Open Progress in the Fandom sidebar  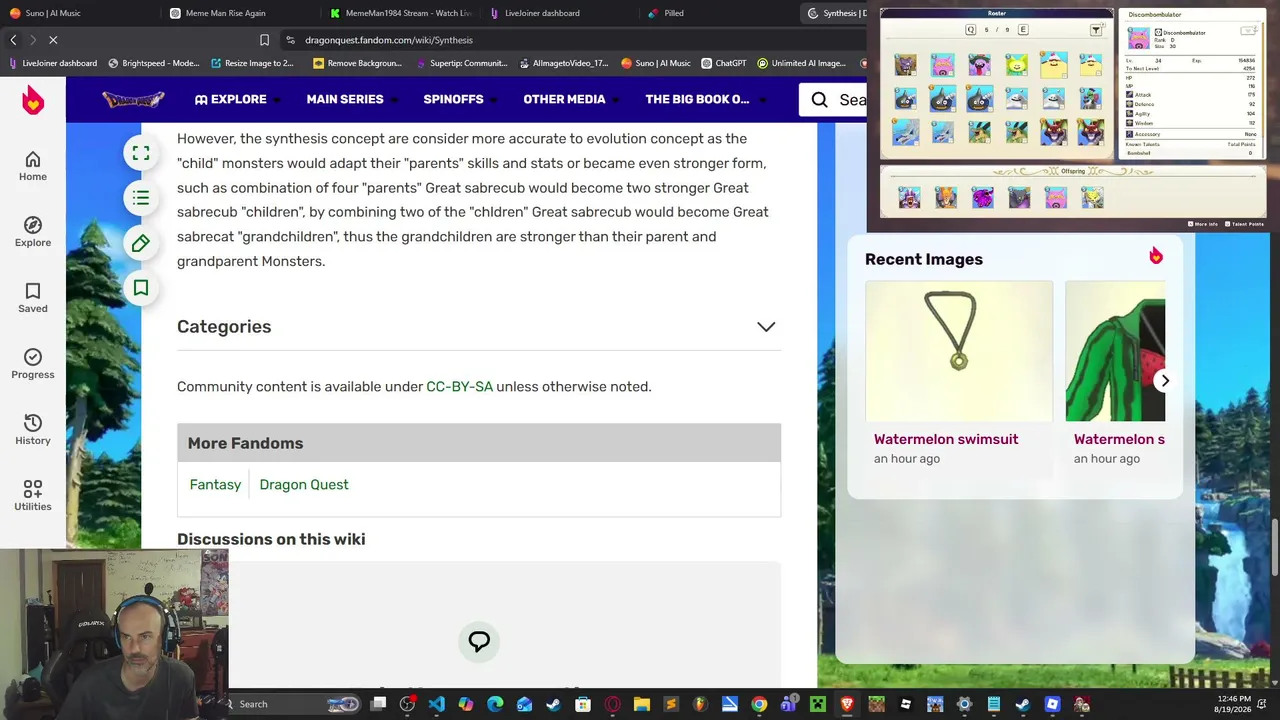33,364
